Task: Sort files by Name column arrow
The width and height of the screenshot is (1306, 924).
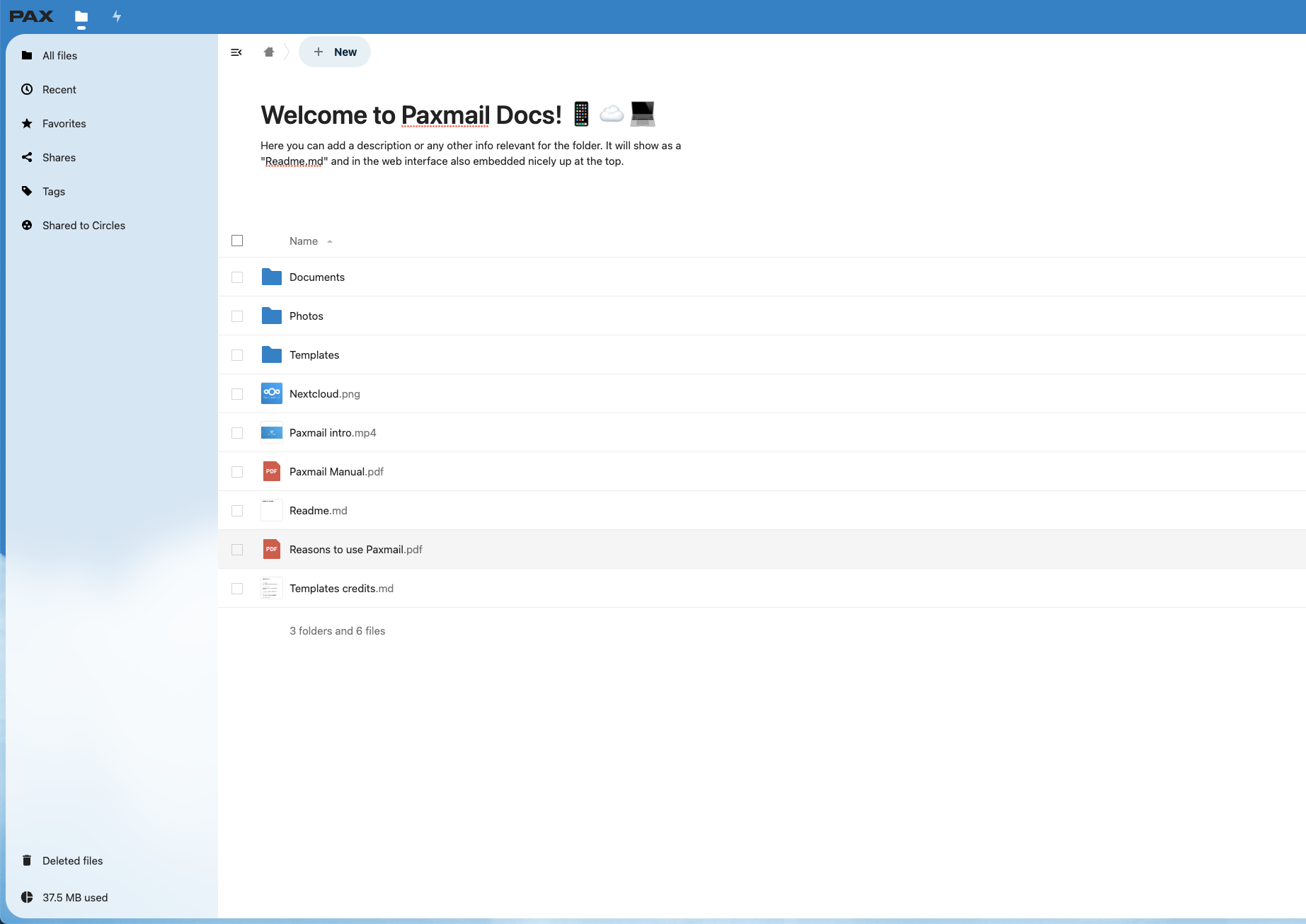Action: pos(330,241)
